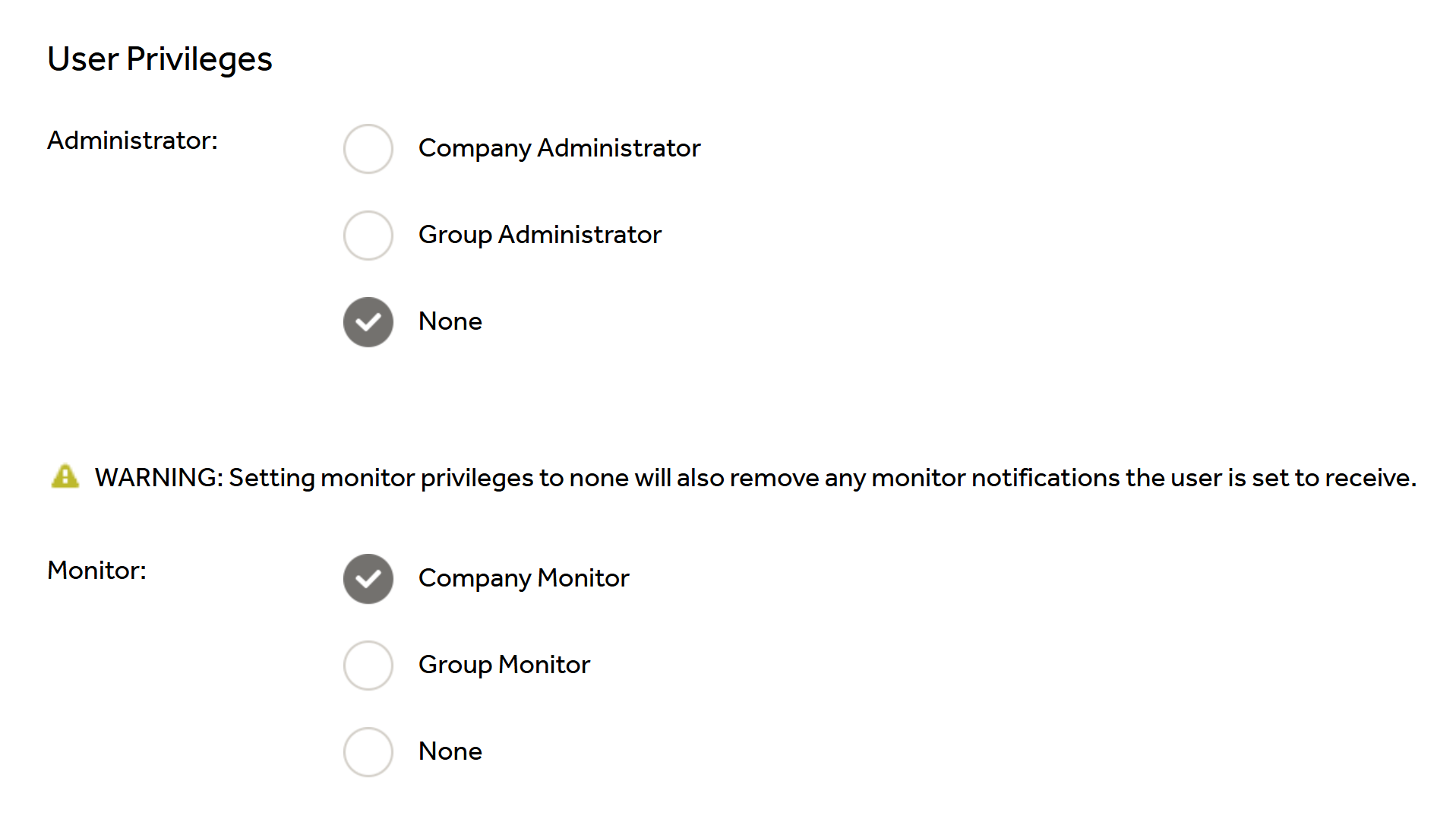Click the Group Administrator label text

click(539, 235)
